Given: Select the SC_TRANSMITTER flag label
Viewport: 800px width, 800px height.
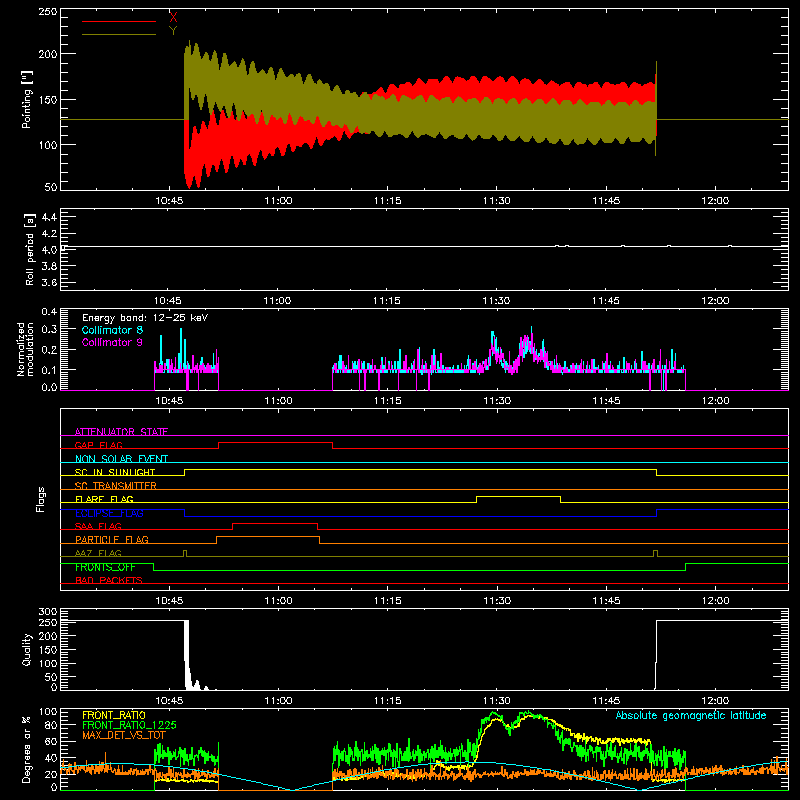Looking at the screenshot, I should 116,486.
